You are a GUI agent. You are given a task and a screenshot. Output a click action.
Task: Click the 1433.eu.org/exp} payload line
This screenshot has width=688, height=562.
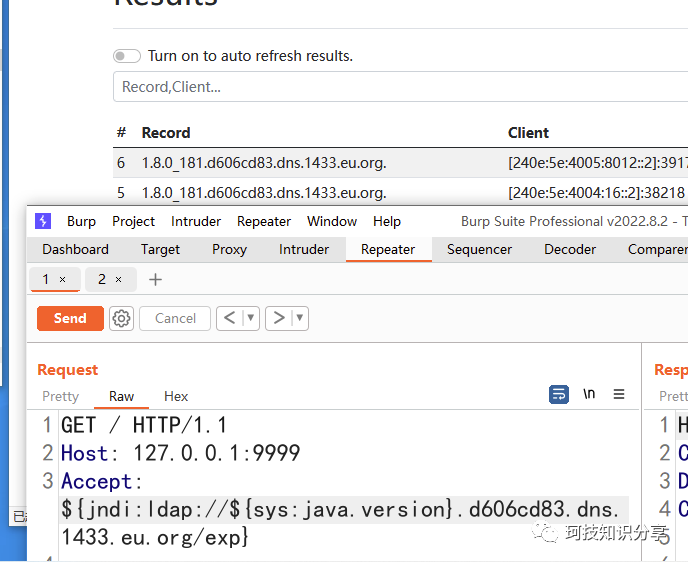(x=155, y=537)
